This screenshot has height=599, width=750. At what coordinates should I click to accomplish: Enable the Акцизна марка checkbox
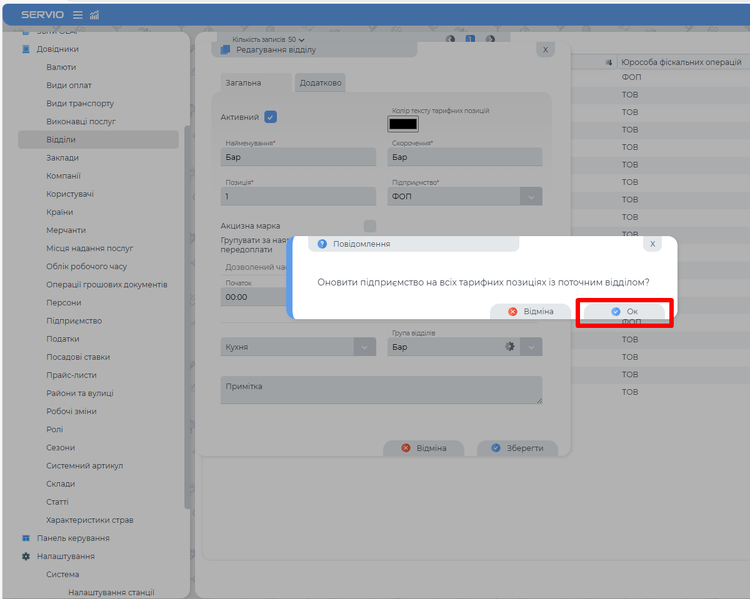[370, 226]
